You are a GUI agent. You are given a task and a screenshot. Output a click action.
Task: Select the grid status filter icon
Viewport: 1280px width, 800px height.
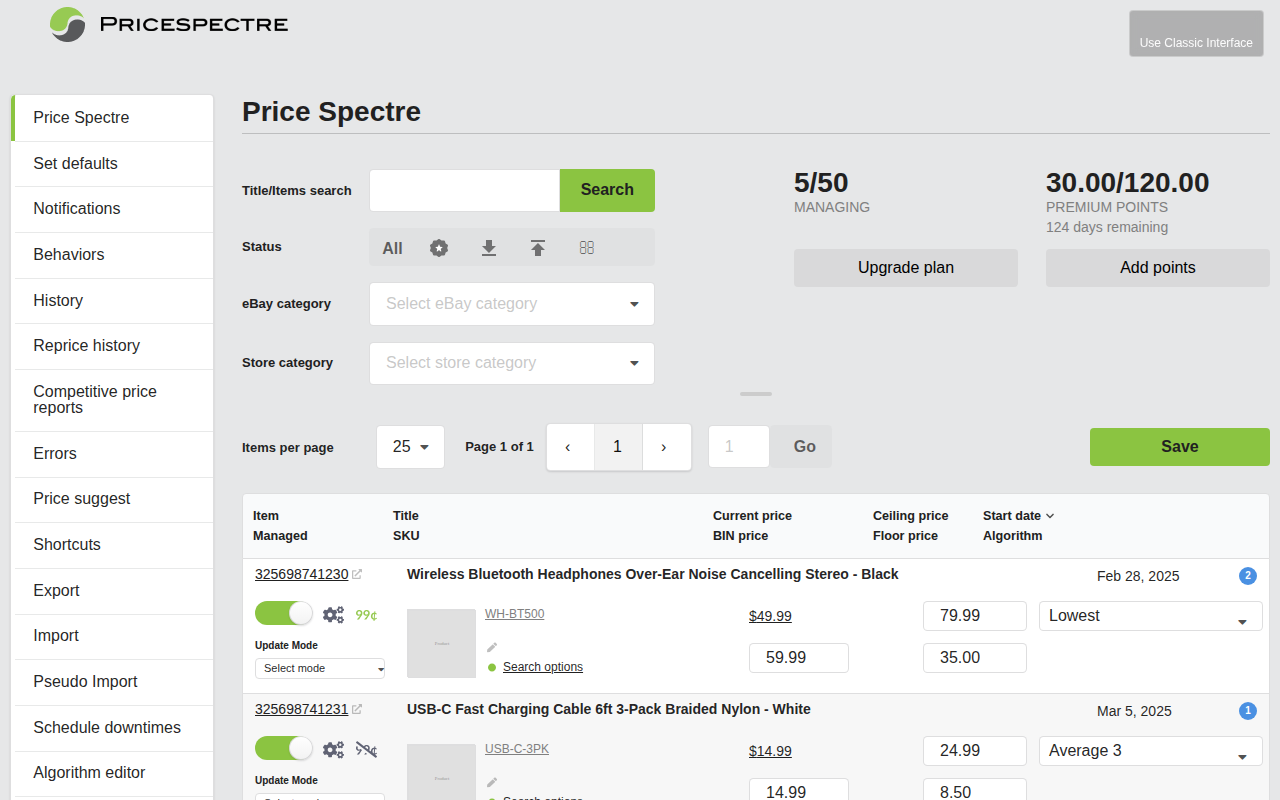[x=587, y=247]
